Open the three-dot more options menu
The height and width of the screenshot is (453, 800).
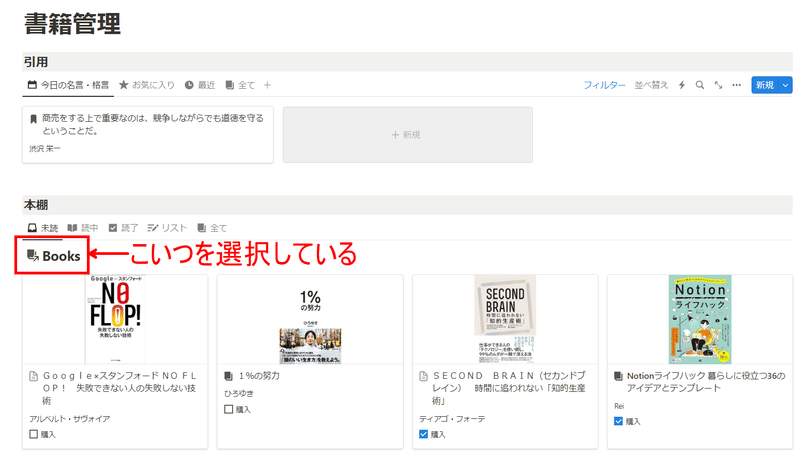pyautogui.click(x=737, y=85)
